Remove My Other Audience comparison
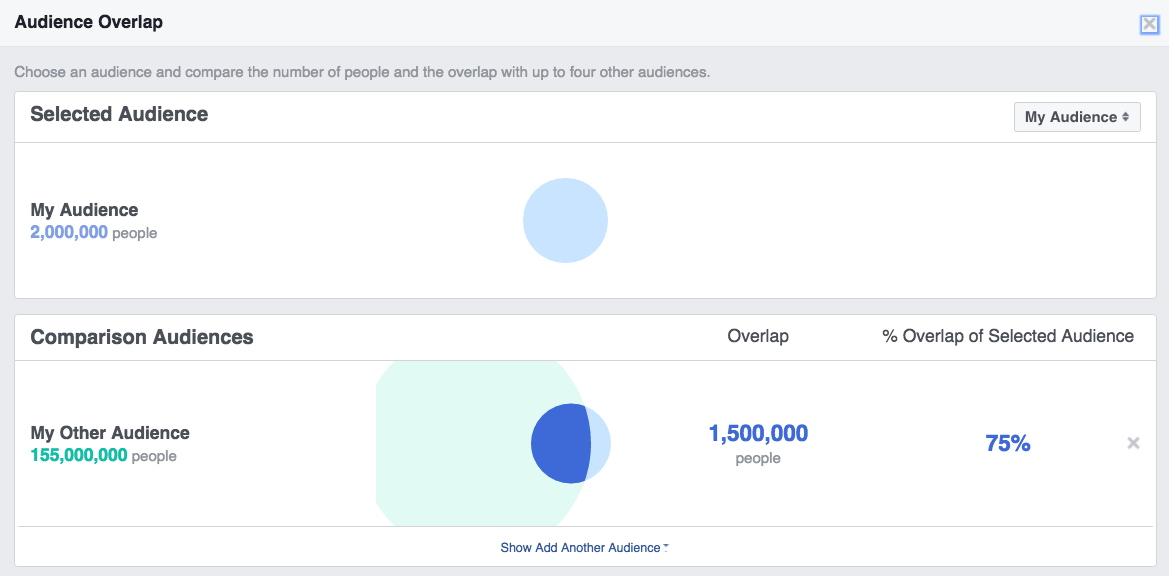Image resolution: width=1169 pixels, height=576 pixels. [x=1133, y=442]
